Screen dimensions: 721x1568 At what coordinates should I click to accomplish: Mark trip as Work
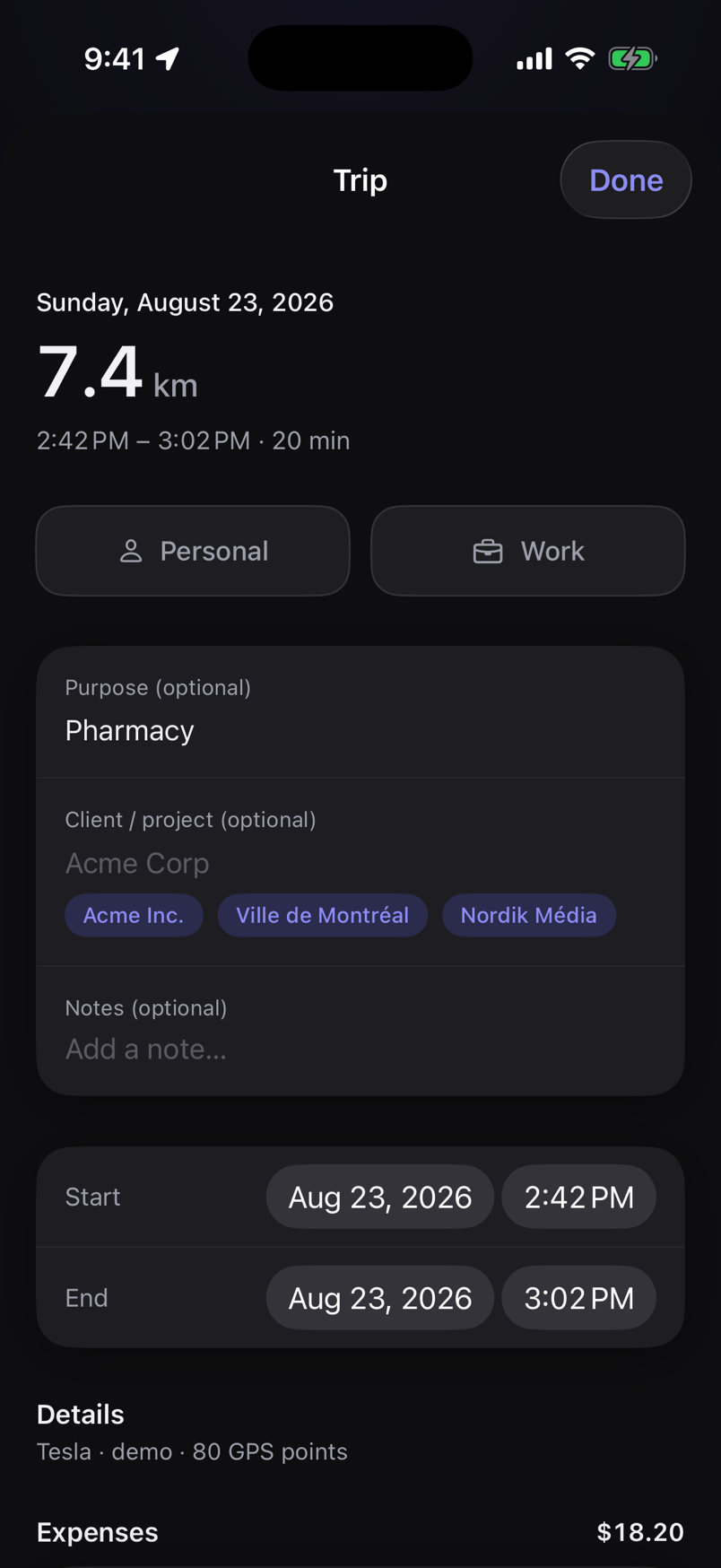(x=528, y=551)
